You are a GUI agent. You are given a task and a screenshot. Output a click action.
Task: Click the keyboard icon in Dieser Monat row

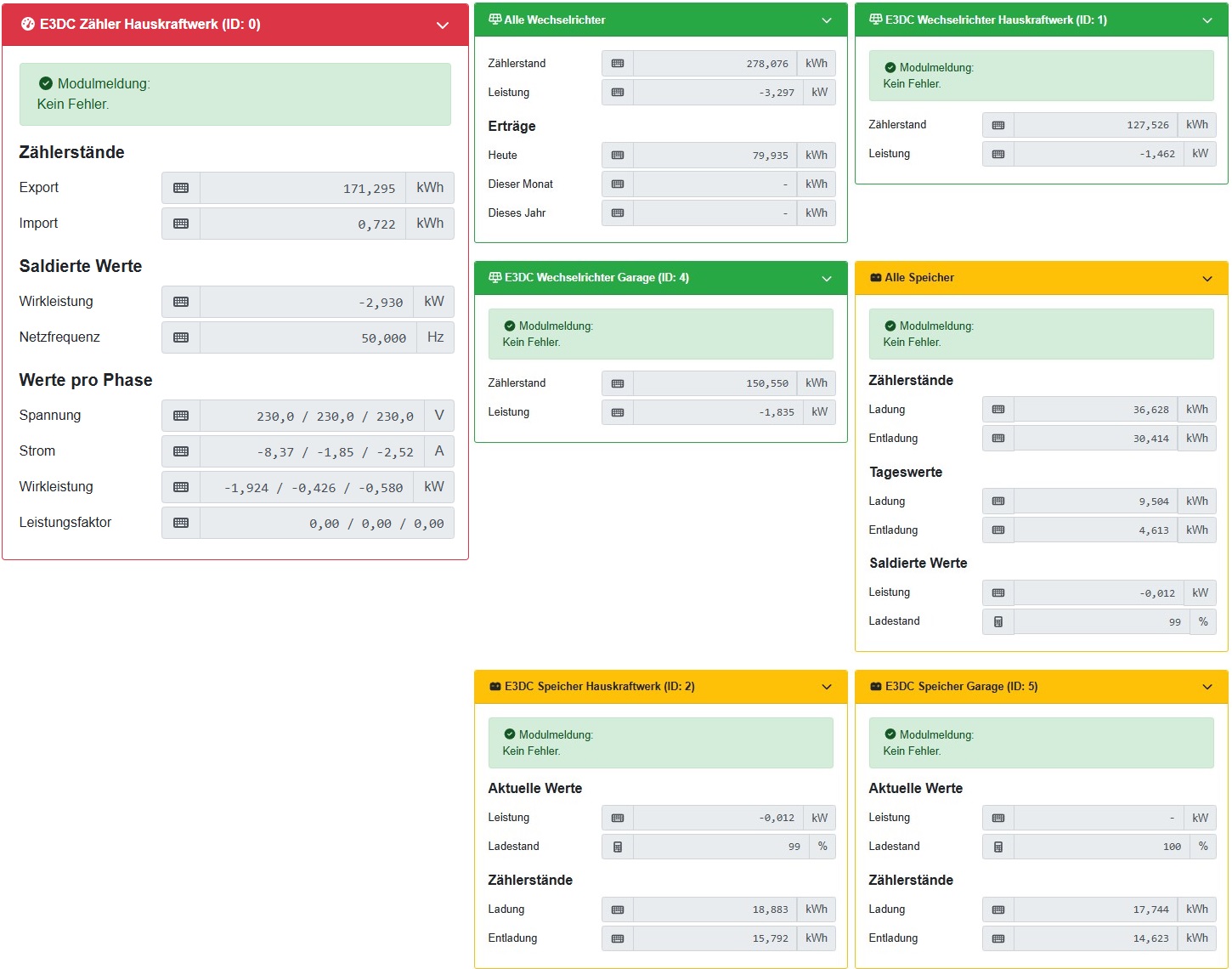coord(618,184)
